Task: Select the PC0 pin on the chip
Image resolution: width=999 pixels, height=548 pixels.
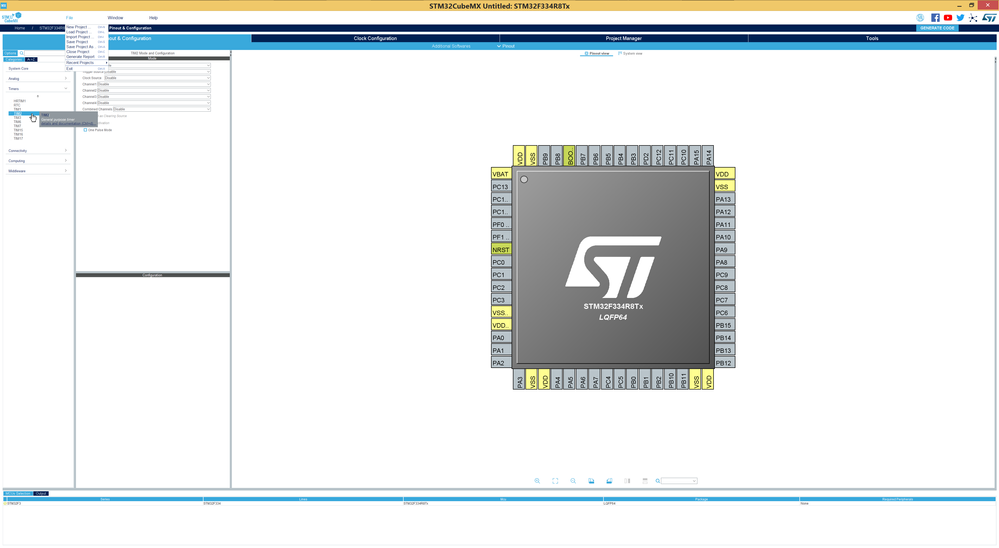Action: [501, 263]
